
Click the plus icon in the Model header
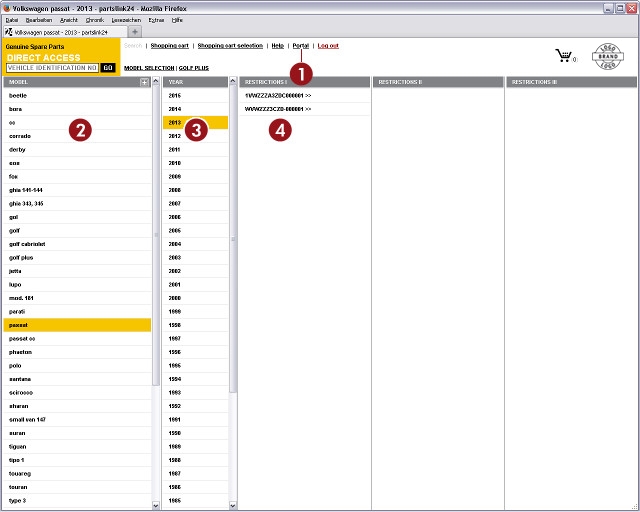(145, 82)
